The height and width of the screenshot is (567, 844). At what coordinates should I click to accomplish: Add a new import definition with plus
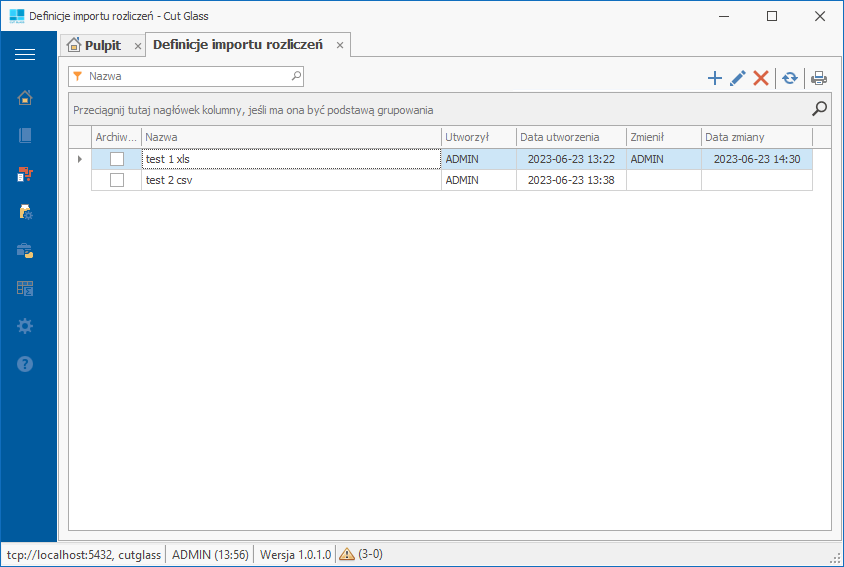(714, 78)
